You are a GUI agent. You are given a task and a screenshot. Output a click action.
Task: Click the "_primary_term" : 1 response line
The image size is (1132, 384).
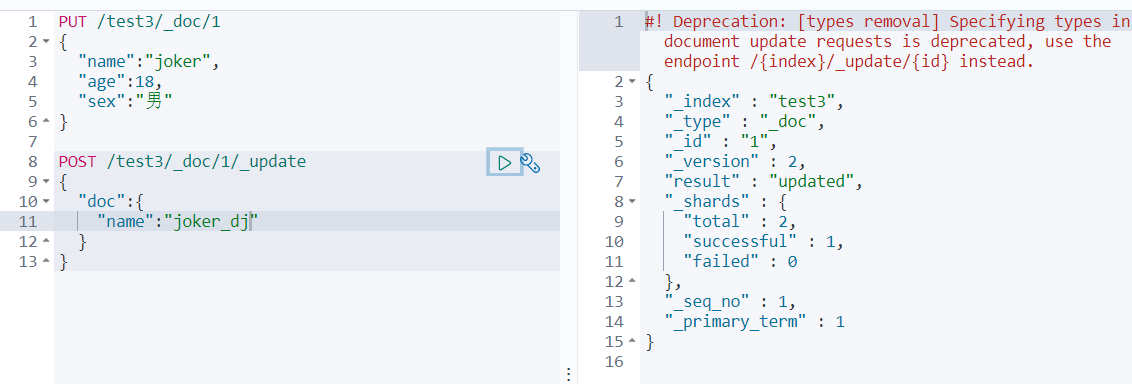[754, 321]
